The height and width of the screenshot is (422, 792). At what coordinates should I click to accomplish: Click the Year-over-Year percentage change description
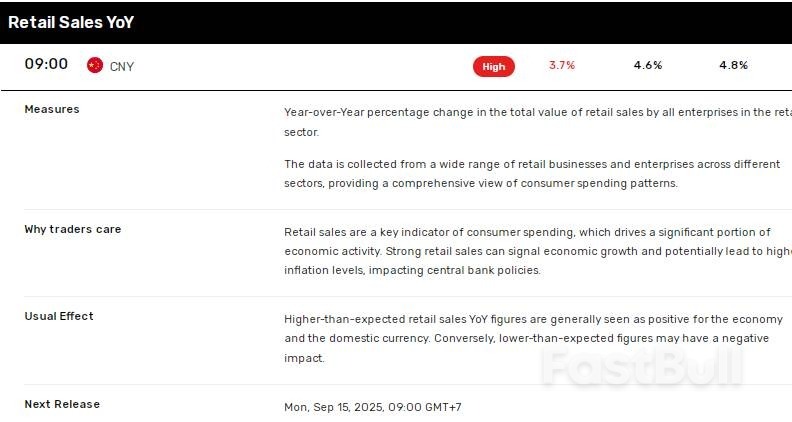point(538,122)
